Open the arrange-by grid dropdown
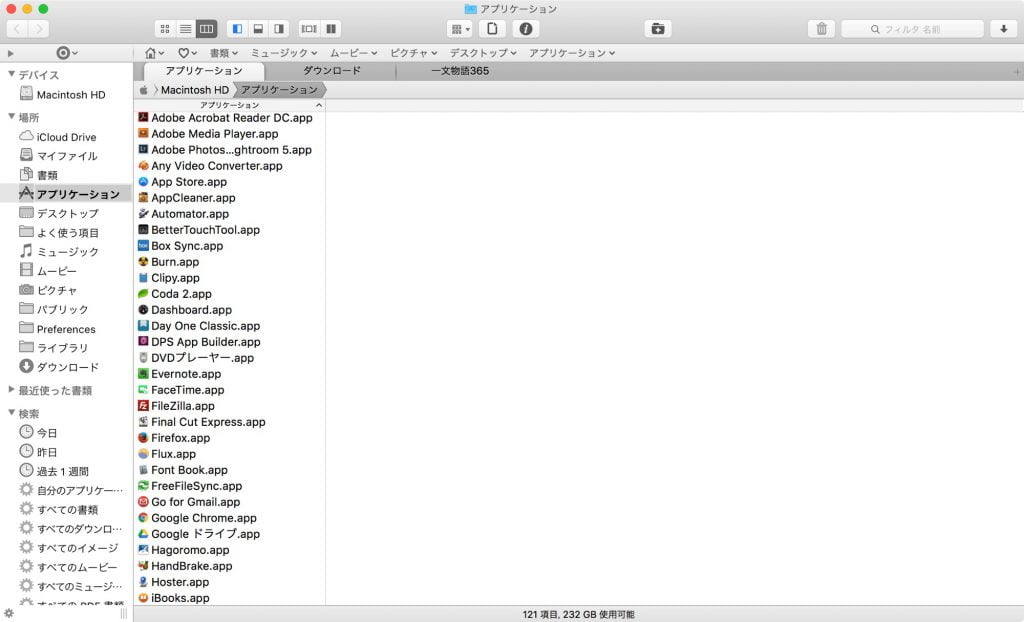1024x622 pixels. point(460,29)
